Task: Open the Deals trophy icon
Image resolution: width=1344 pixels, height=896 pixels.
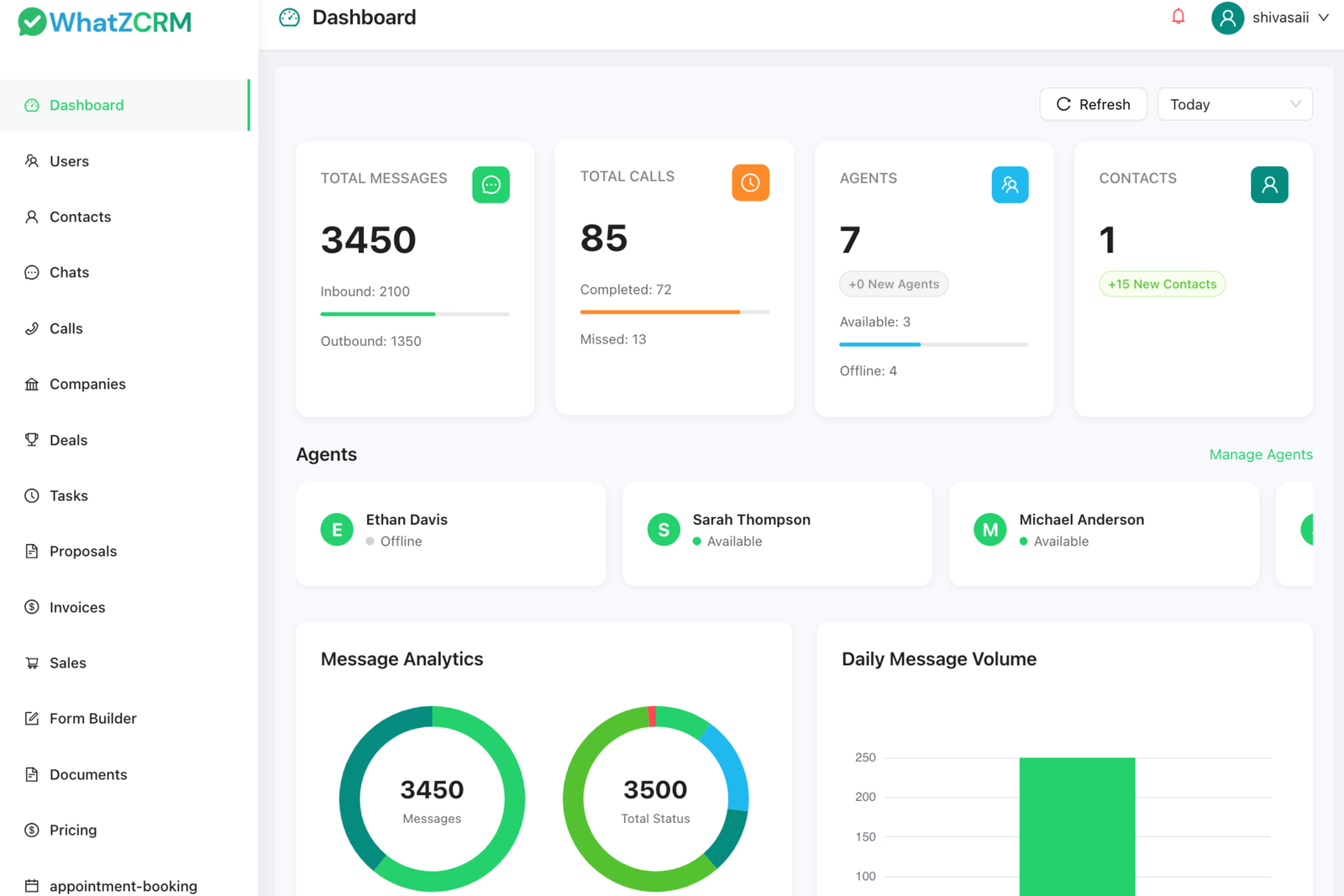Action: tap(31, 439)
